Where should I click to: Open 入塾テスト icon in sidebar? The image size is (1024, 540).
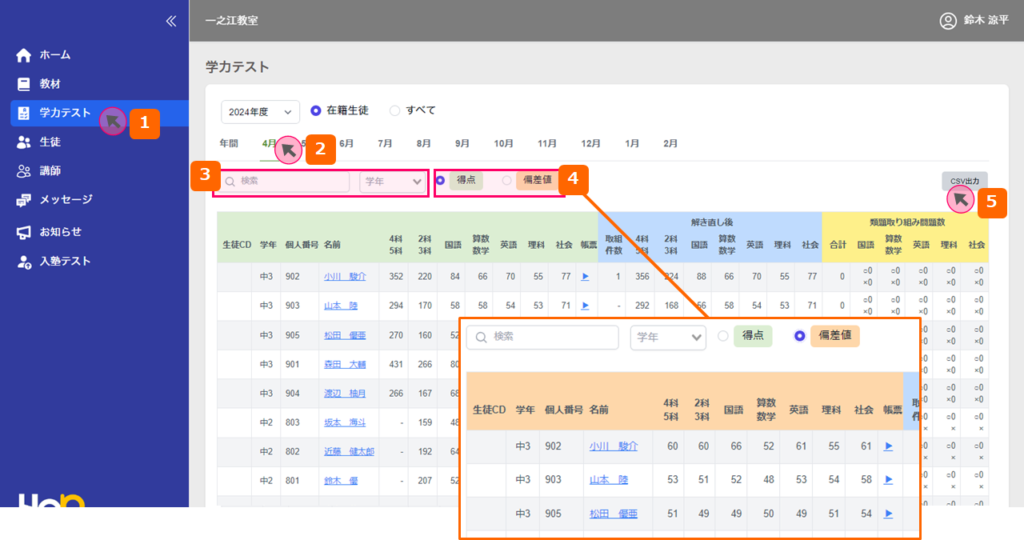pos(24,261)
